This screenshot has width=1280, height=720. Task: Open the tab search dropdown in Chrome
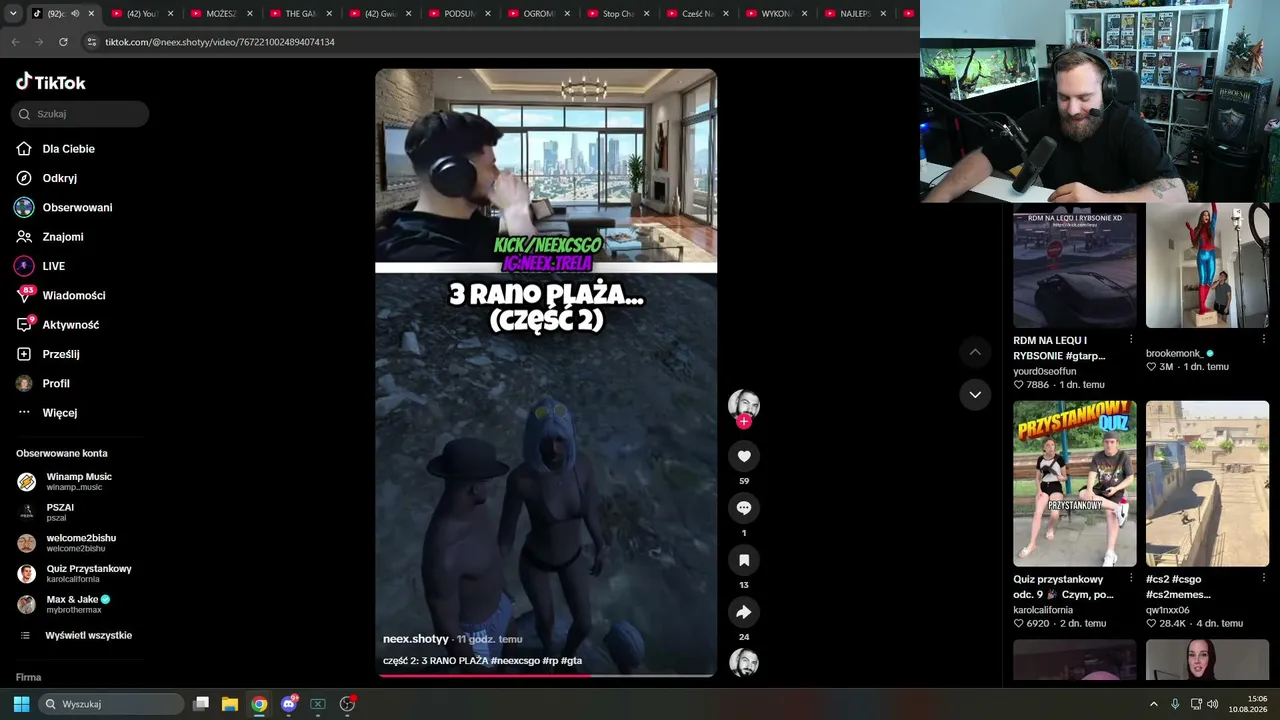pyautogui.click(x=12, y=13)
